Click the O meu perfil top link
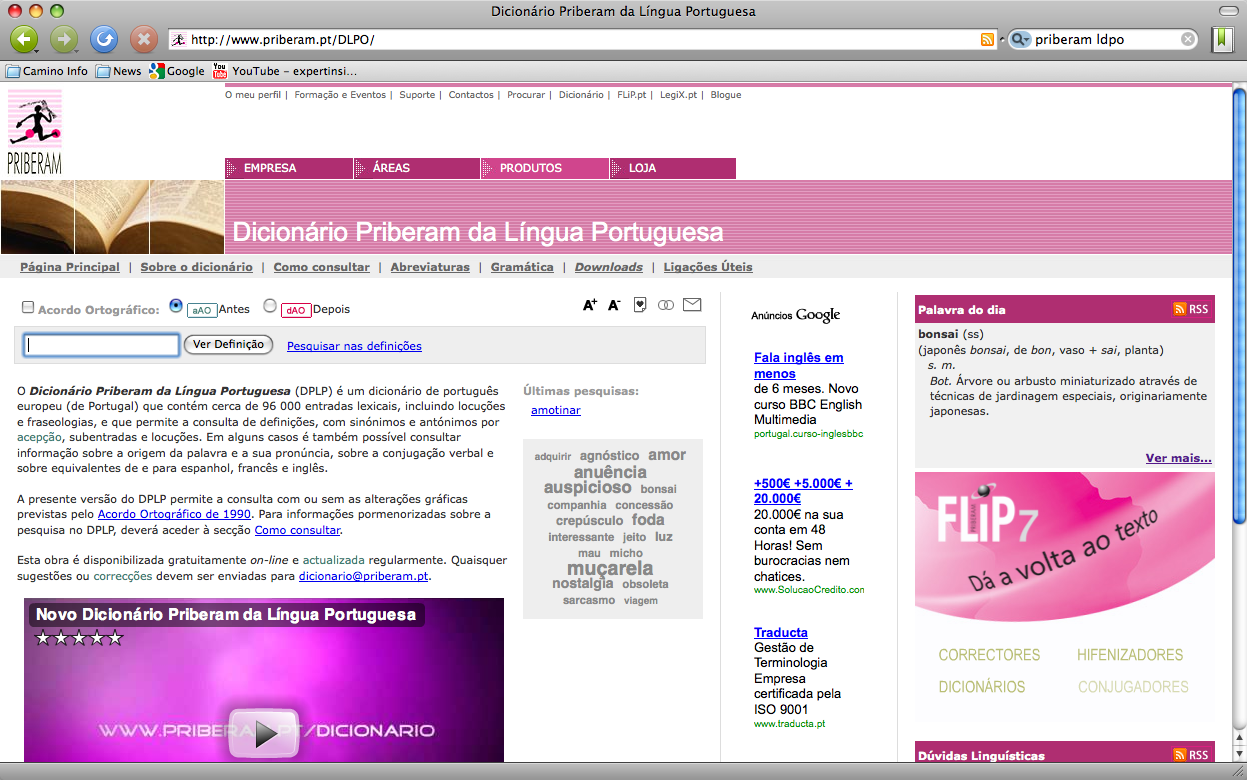Image resolution: width=1247 pixels, height=780 pixels. click(253, 95)
